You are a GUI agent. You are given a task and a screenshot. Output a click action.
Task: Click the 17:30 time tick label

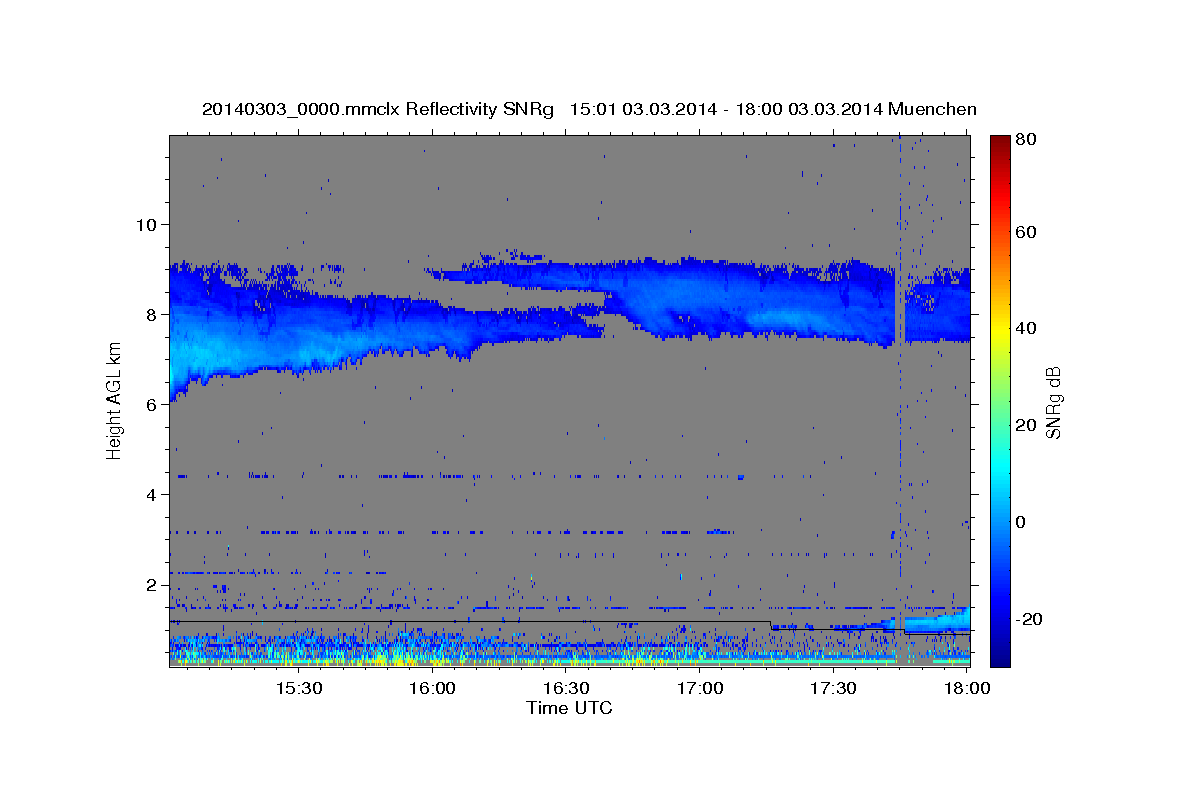pos(833,689)
